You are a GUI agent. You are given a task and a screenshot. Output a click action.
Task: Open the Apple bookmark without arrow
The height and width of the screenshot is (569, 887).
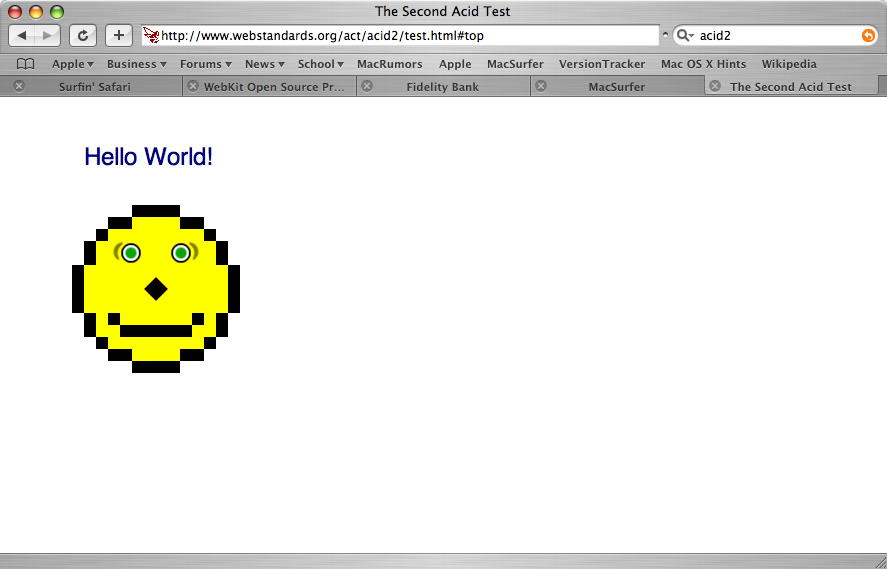click(455, 64)
